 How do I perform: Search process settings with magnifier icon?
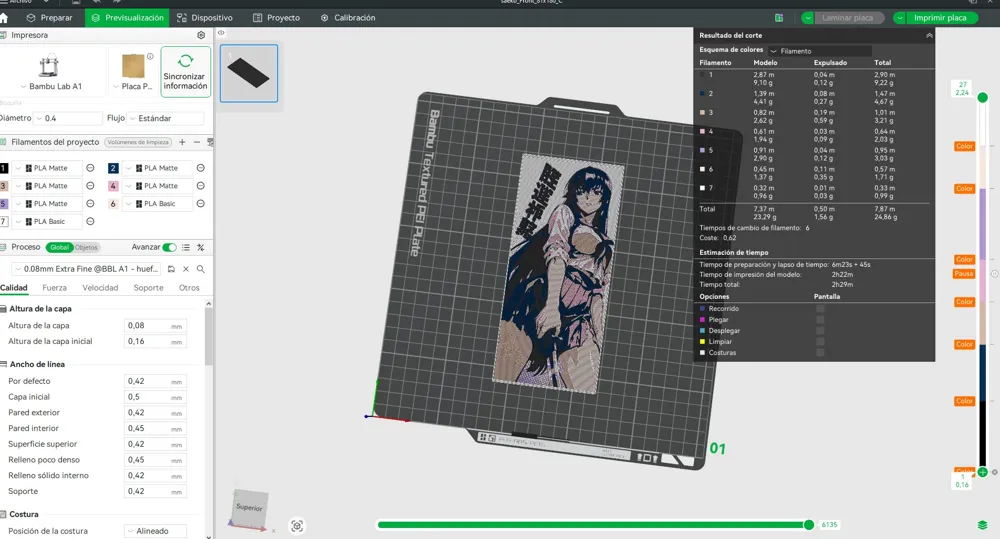(x=200, y=269)
